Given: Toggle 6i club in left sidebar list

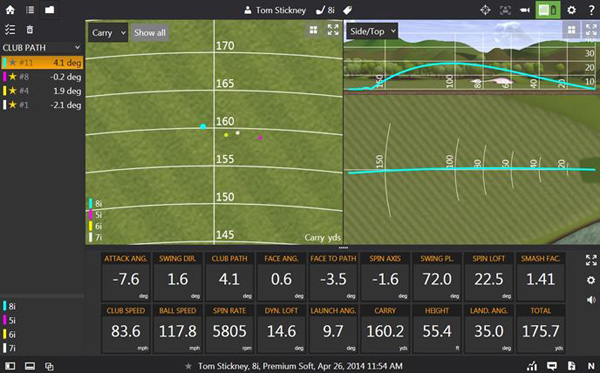Looking at the screenshot, I should coord(10,334).
